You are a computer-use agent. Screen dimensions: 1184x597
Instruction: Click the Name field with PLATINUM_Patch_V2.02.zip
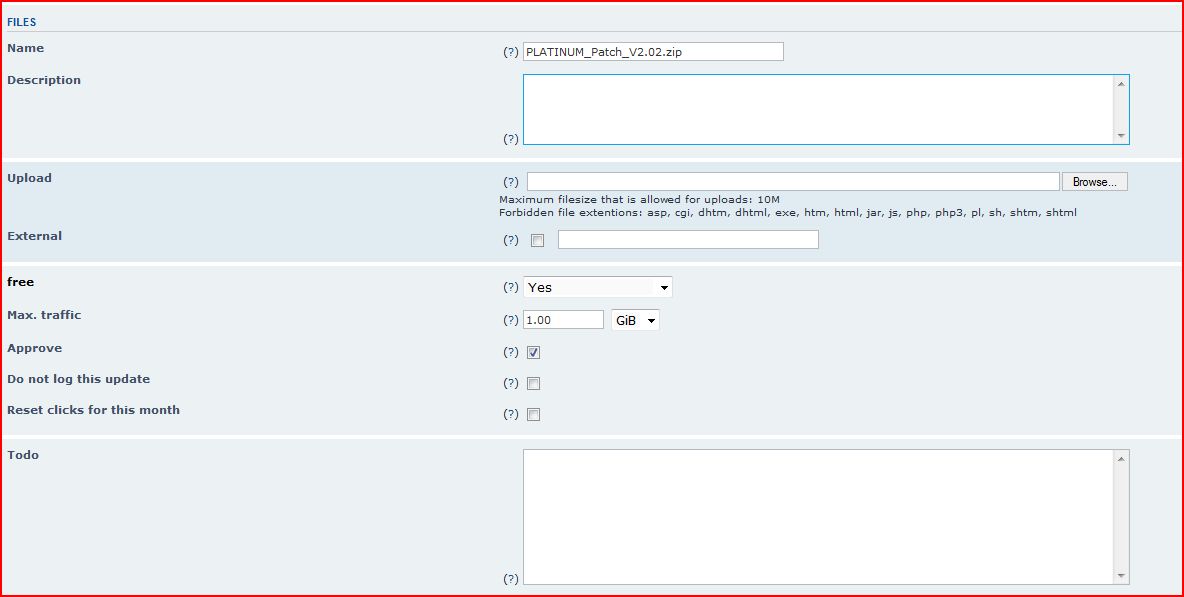click(653, 52)
